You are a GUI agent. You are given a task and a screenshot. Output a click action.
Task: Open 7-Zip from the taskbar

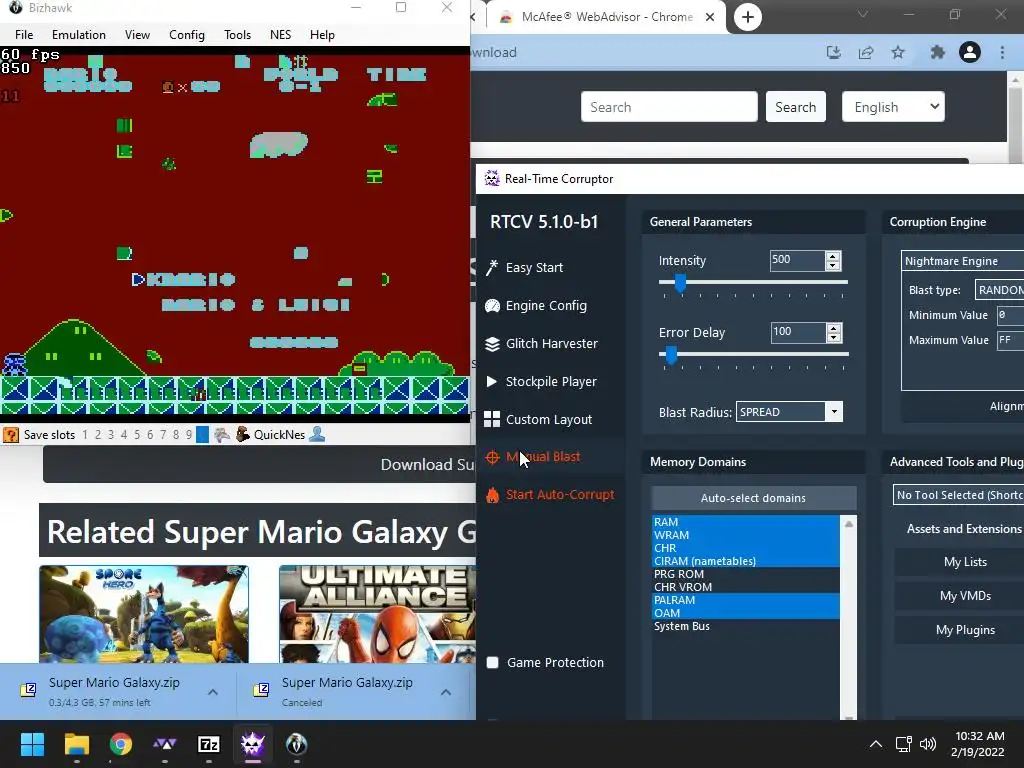208,744
